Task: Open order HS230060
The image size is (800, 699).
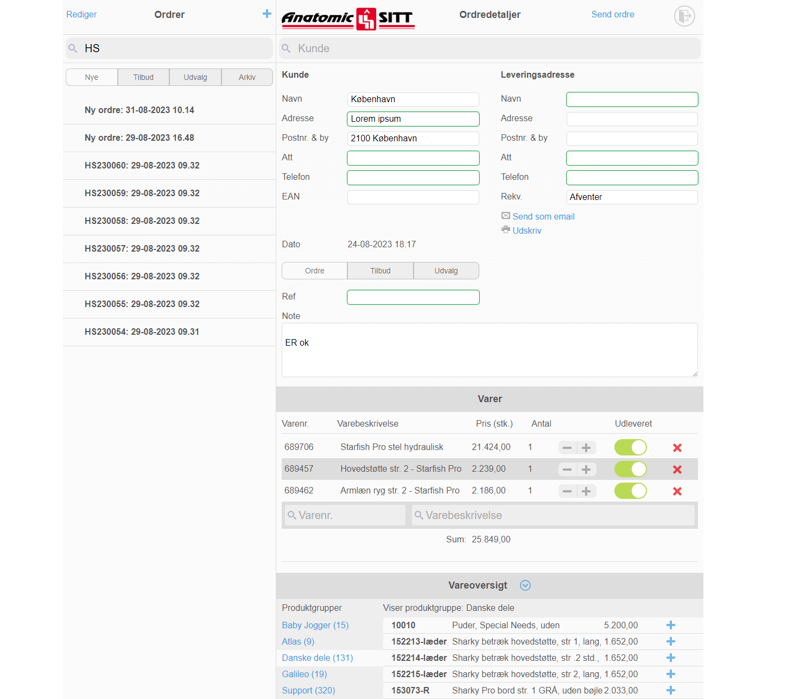Action: 169,165
